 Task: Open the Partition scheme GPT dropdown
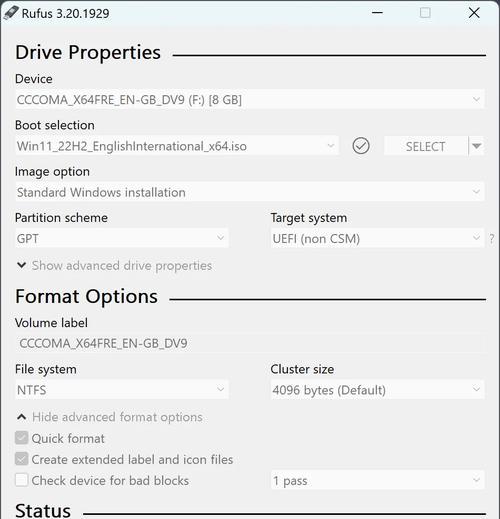tap(122, 238)
